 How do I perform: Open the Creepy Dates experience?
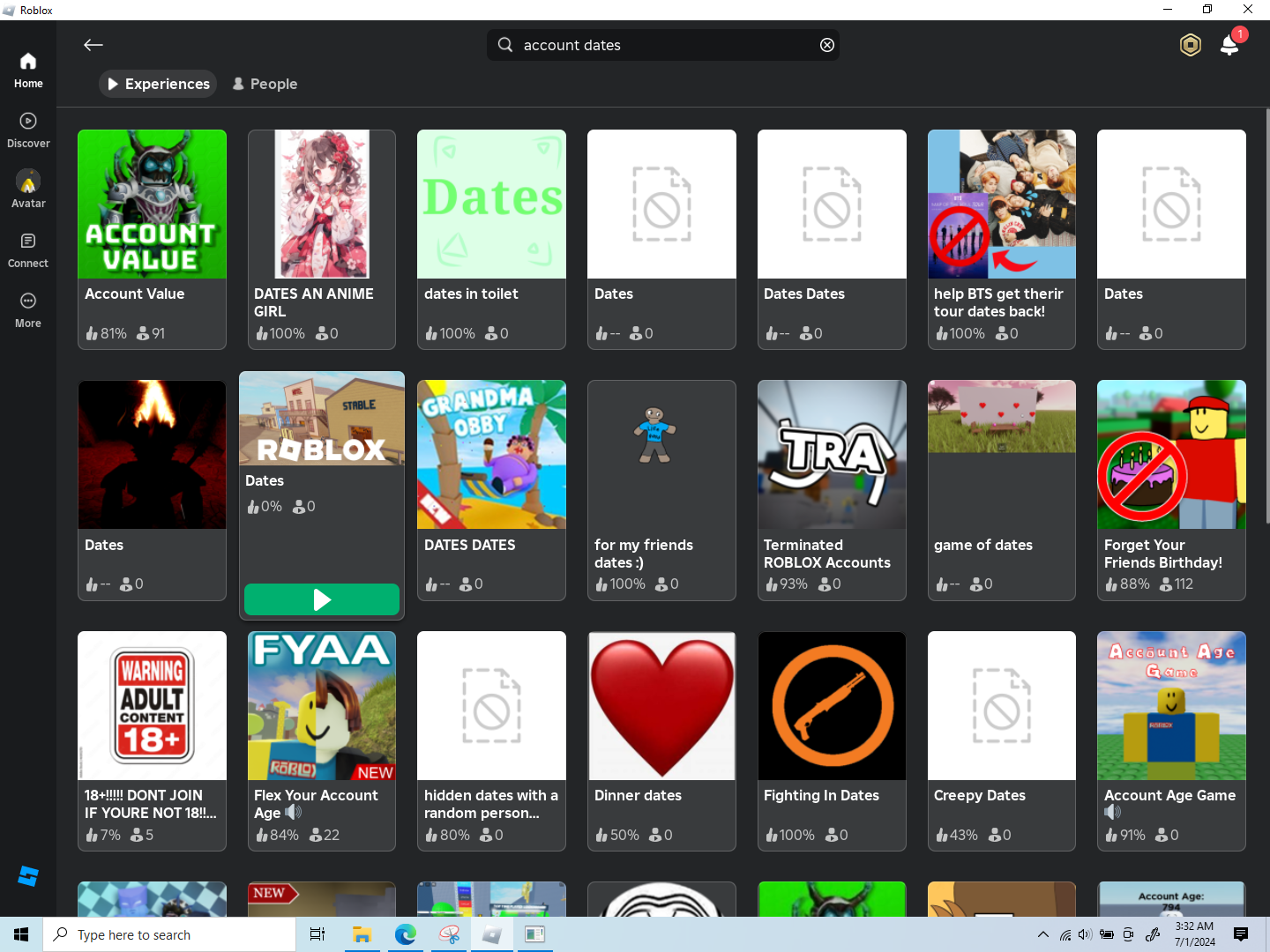(x=1002, y=741)
